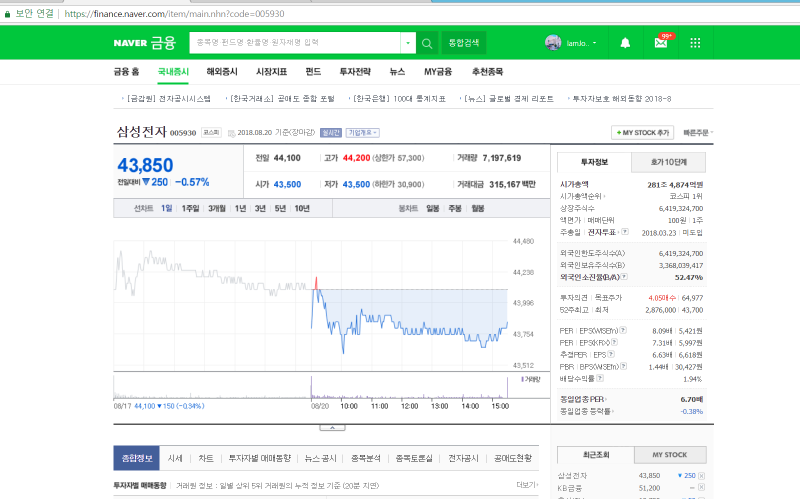Open the apps grid icon
This screenshot has width=800, height=499.
click(x=695, y=43)
